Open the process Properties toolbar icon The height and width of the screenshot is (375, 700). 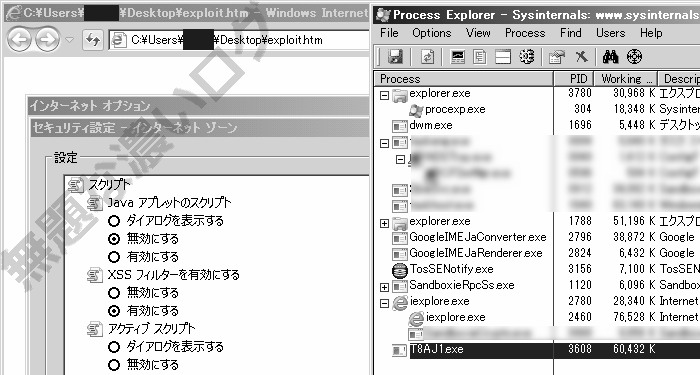(557, 57)
